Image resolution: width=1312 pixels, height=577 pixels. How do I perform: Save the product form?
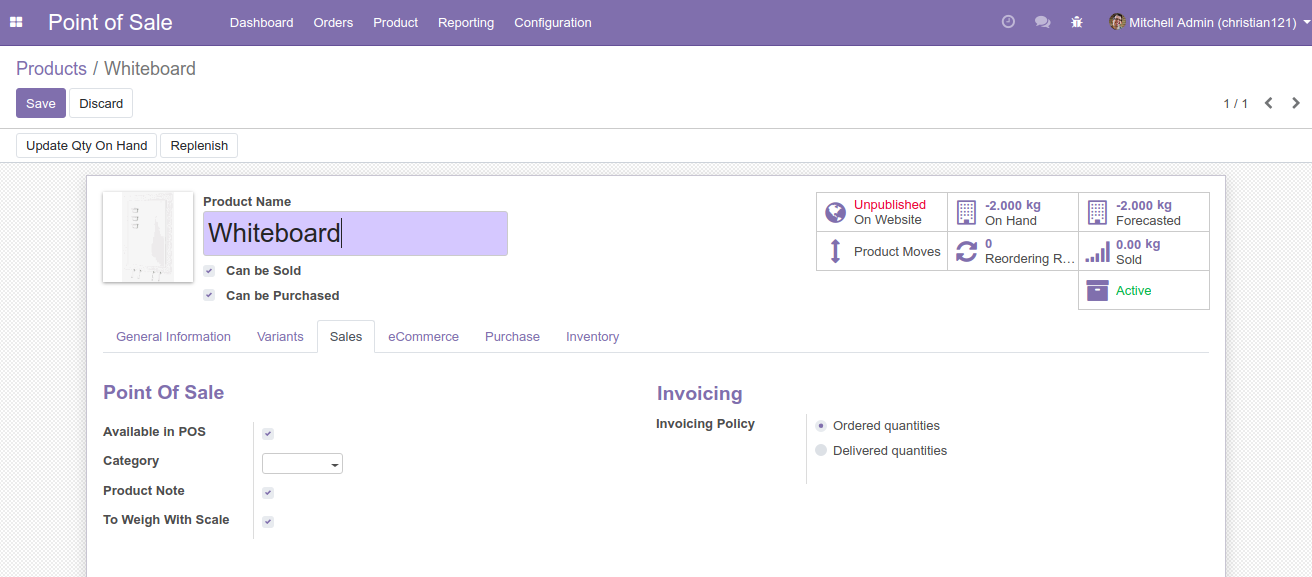click(41, 103)
